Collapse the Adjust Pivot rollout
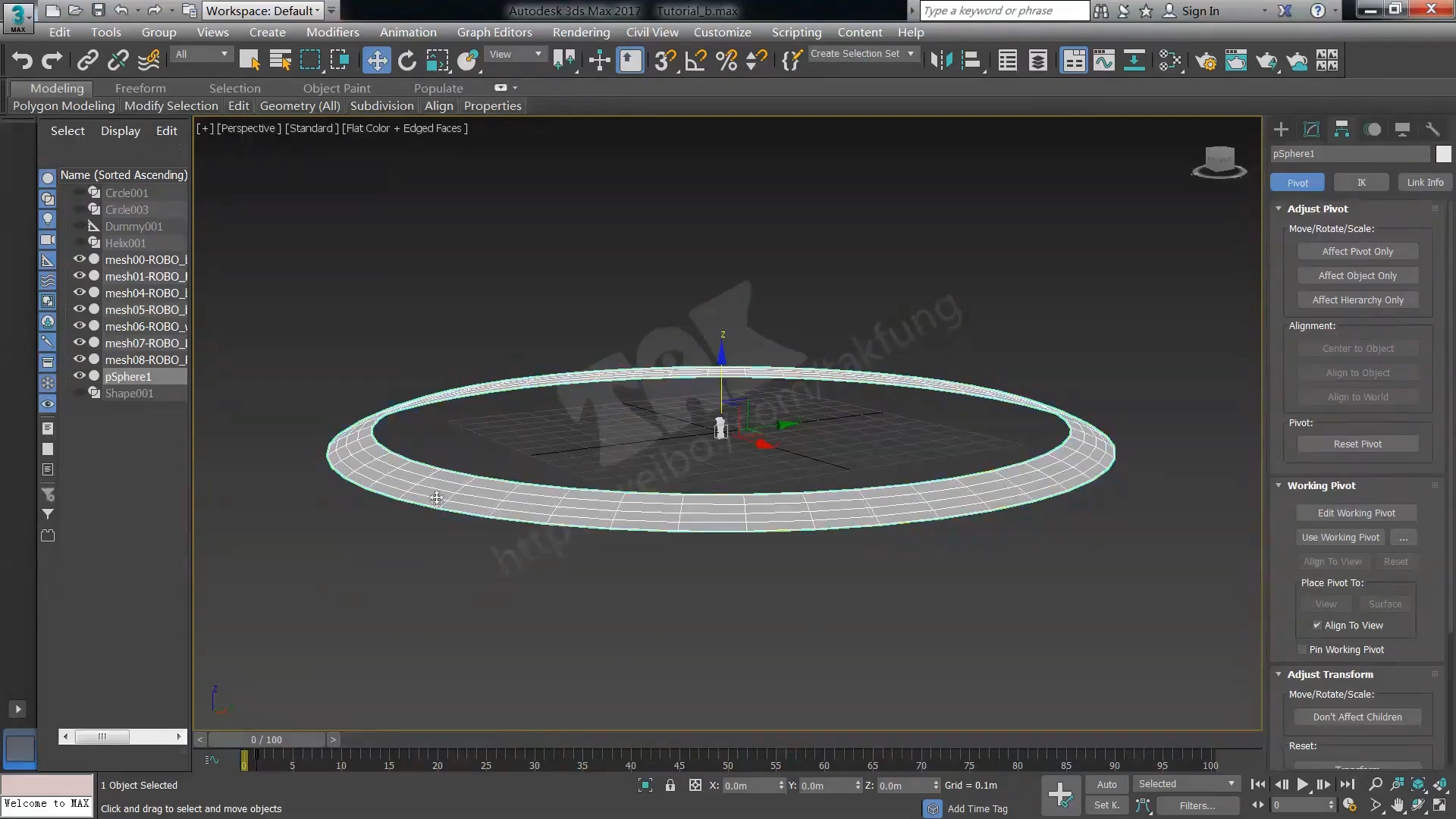 1279,209
